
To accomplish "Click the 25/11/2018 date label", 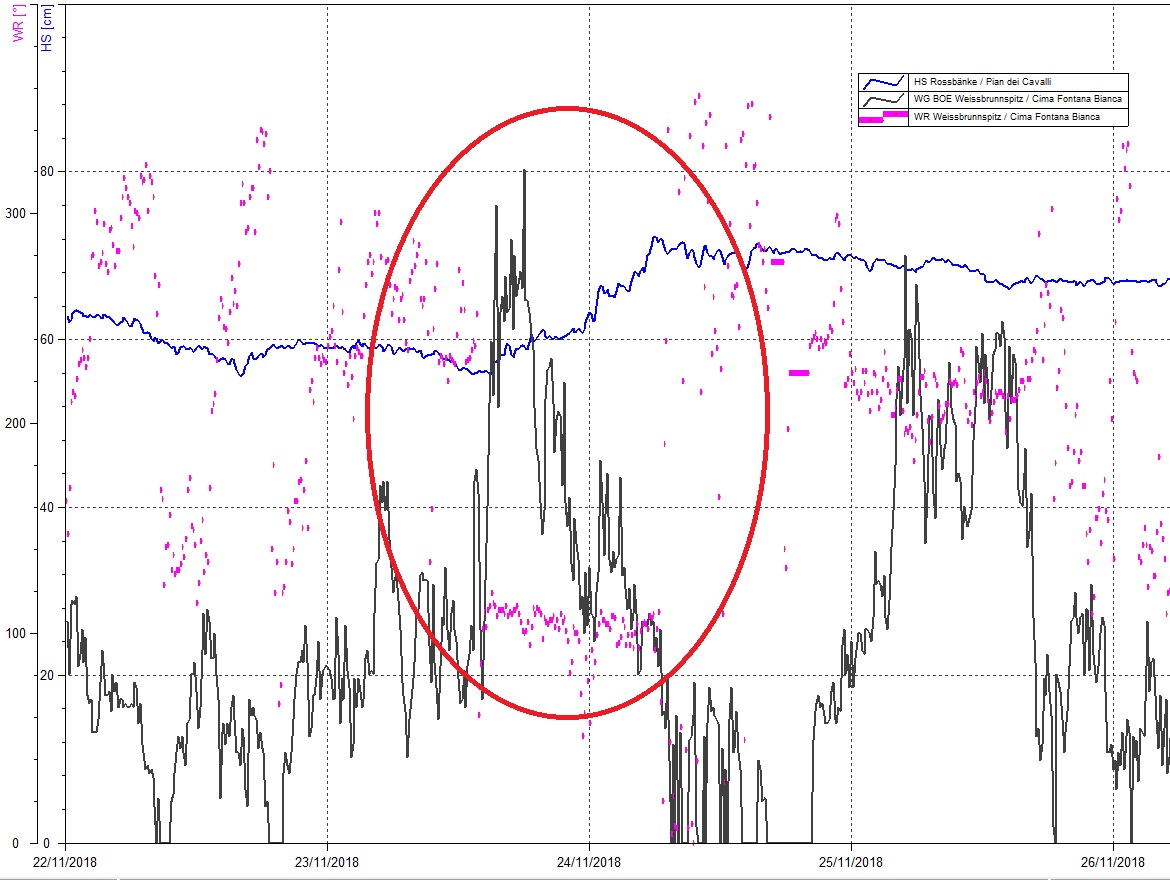I will tap(850, 861).
